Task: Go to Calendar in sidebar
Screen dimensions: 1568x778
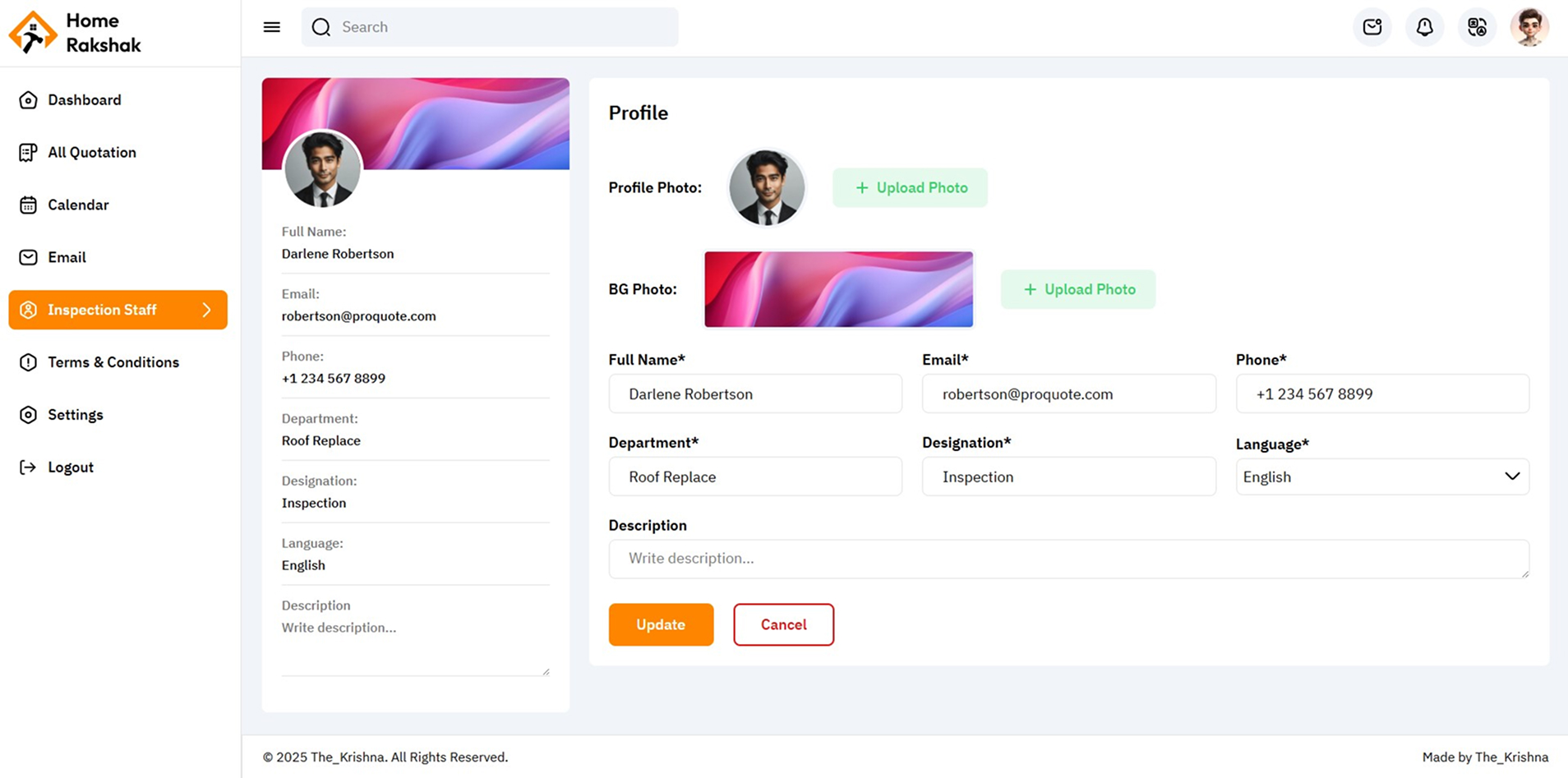Action: pos(78,205)
